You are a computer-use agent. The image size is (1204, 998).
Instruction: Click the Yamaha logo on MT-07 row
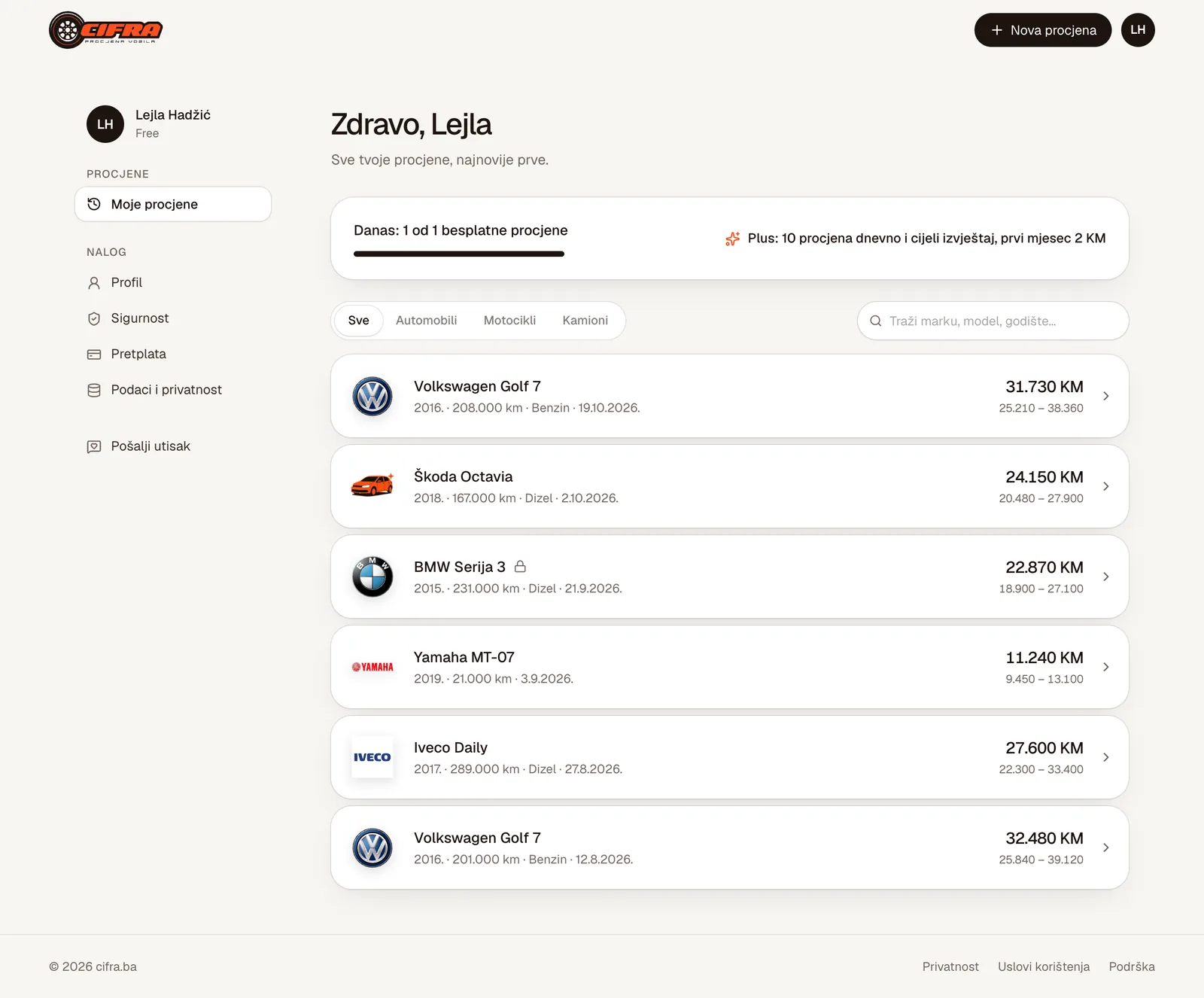point(372,667)
